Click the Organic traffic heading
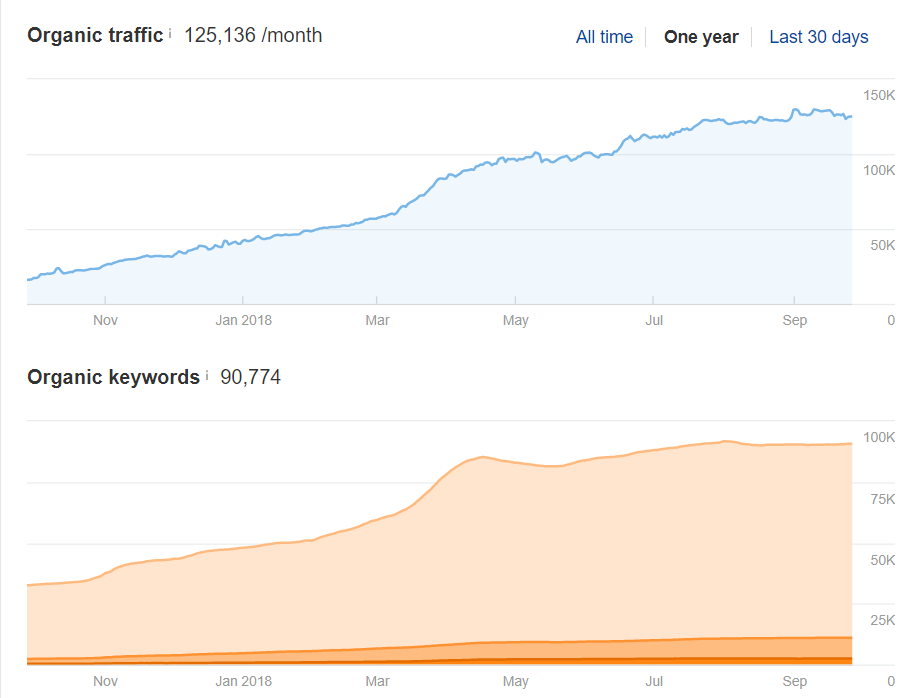 coord(95,35)
